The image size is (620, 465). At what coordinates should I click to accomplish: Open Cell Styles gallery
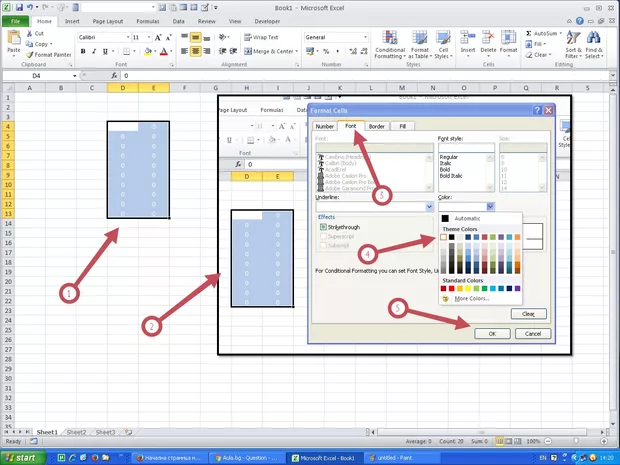point(443,45)
